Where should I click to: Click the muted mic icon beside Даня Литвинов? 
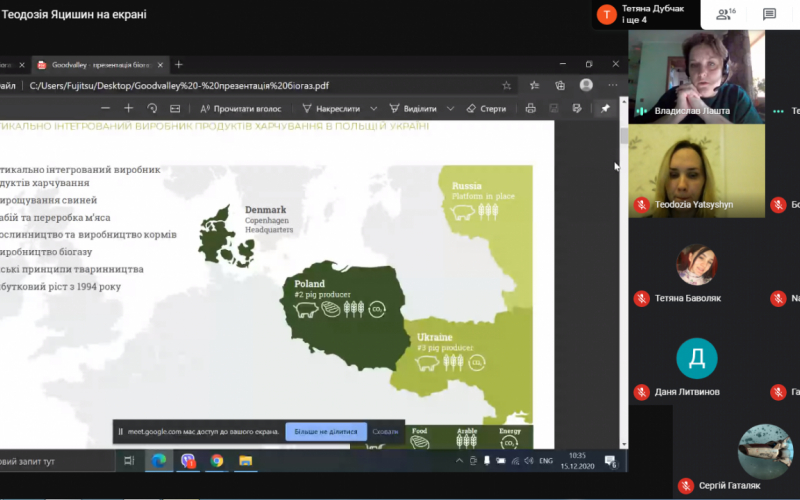pyautogui.click(x=642, y=392)
